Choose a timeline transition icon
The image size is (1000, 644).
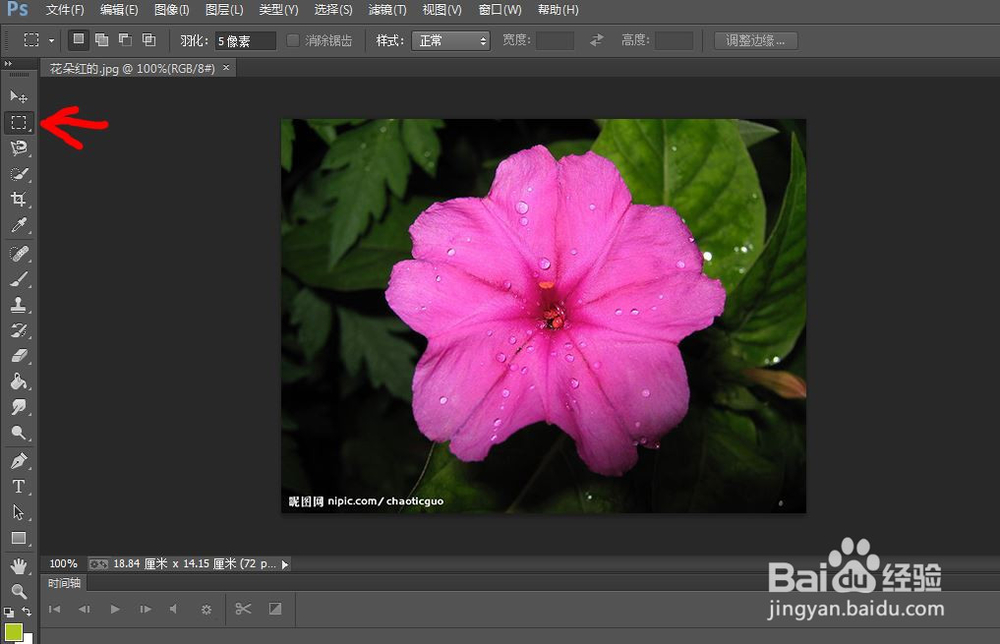pyautogui.click(x=275, y=609)
